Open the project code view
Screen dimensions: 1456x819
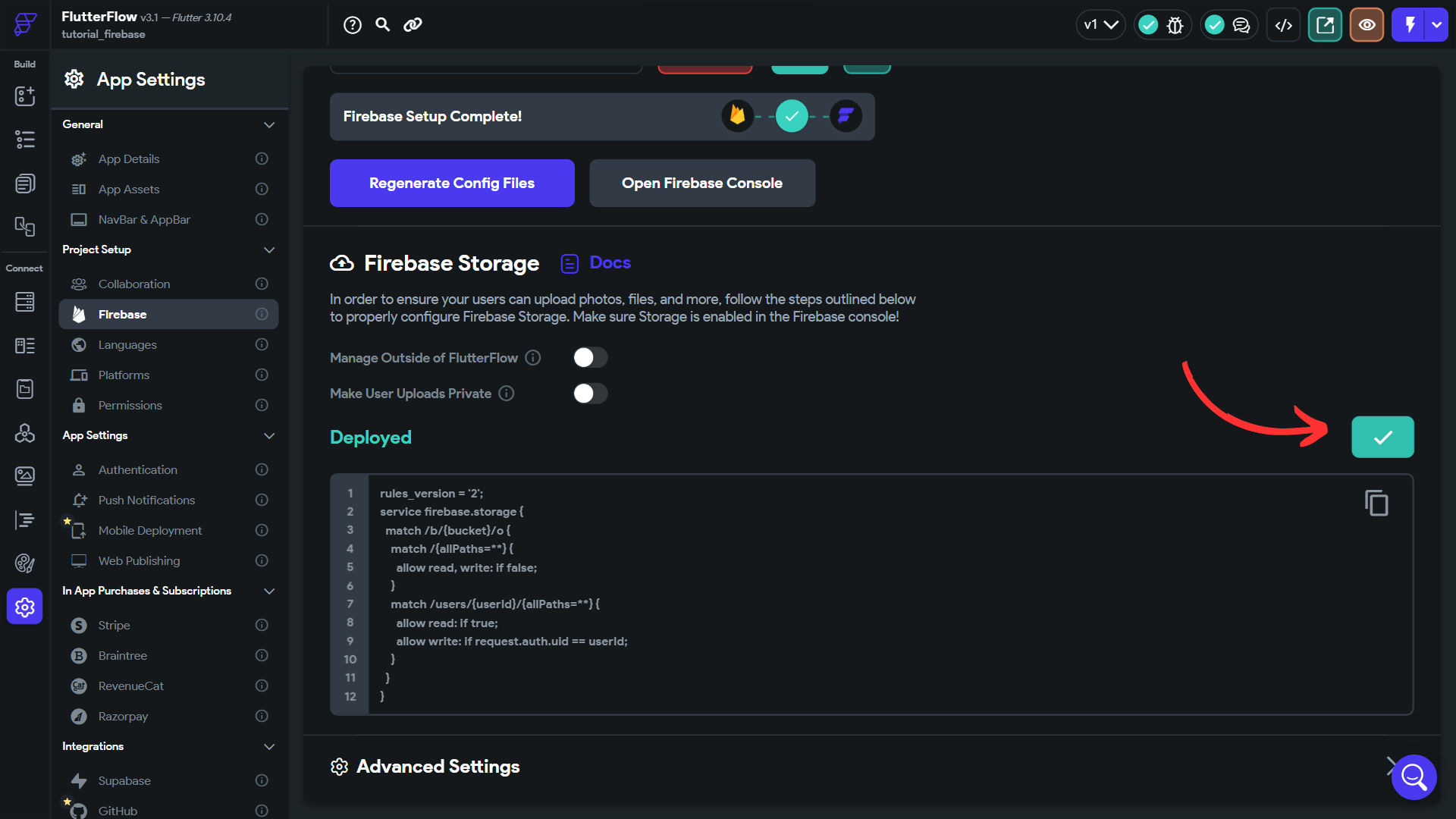pos(1283,24)
